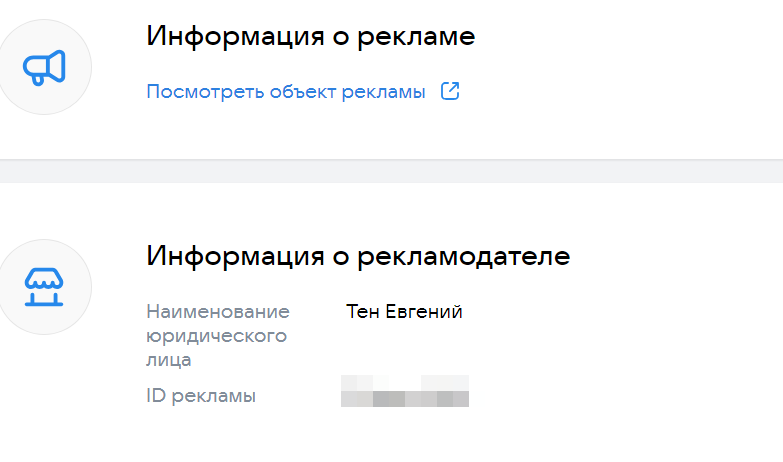Click the "лица" label word
This screenshot has width=783, height=462.
pyautogui.click(x=168, y=360)
